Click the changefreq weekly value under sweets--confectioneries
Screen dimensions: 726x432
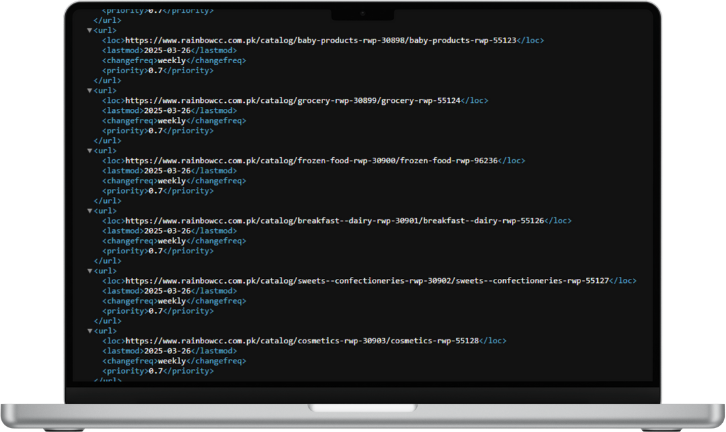(171, 301)
